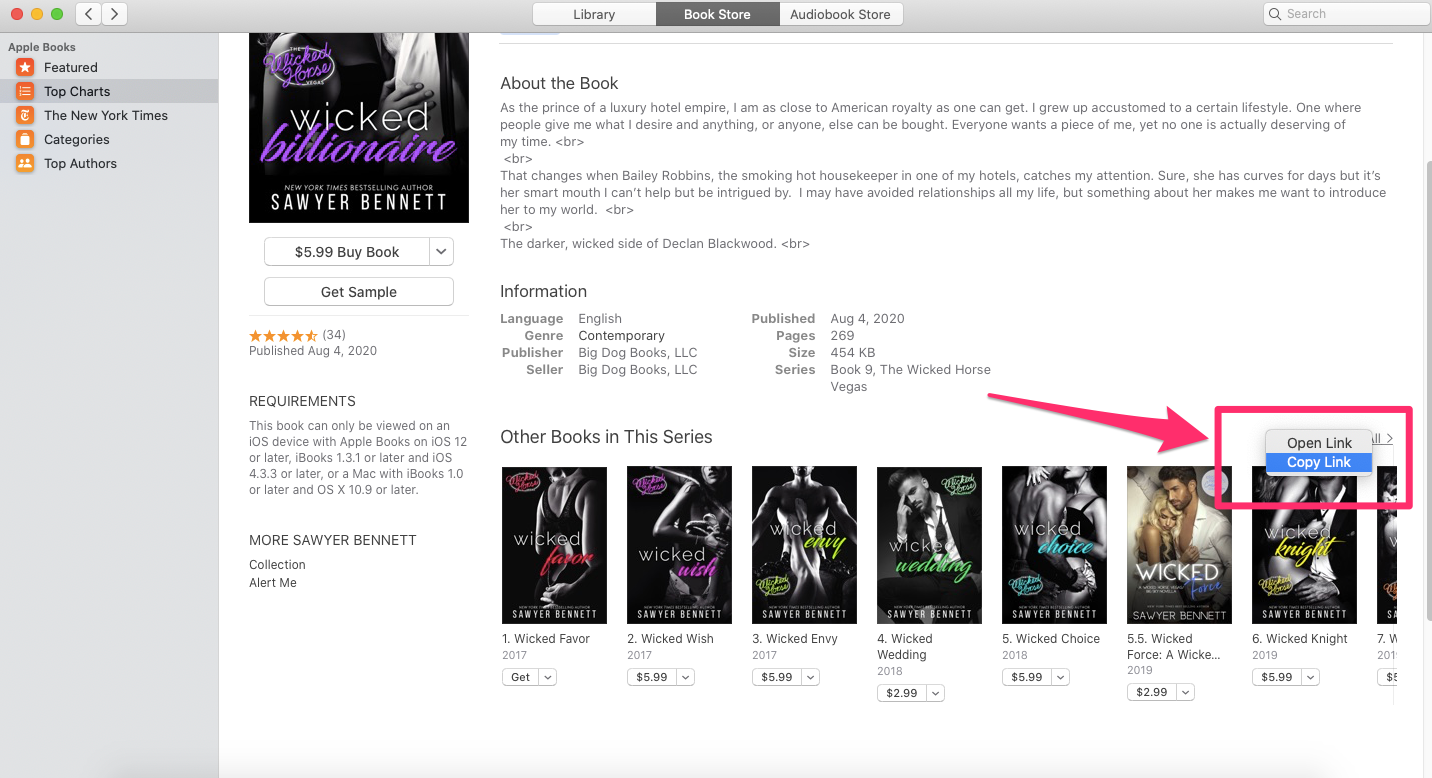Open the Wicked Knight book cover
The image size is (1432, 778).
(x=1304, y=545)
